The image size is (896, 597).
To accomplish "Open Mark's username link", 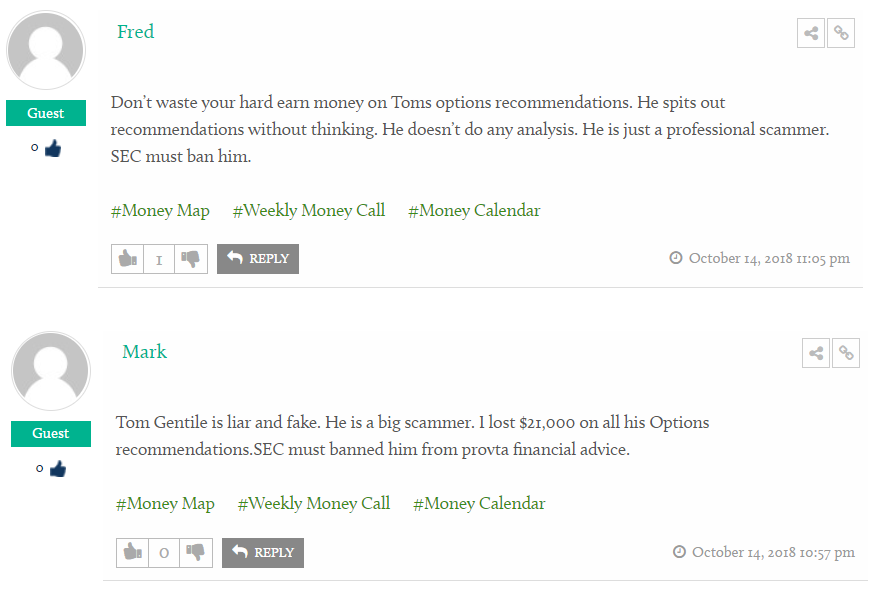I will 145,351.
